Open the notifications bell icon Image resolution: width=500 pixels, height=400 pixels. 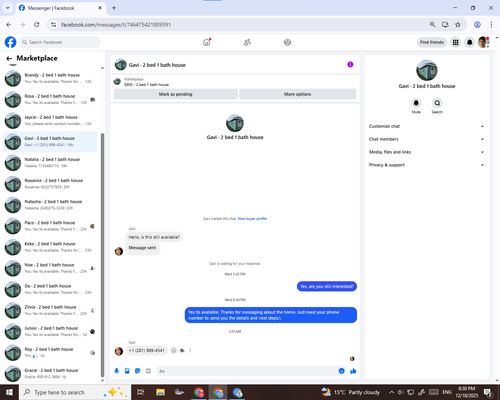click(x=469, y=42)
